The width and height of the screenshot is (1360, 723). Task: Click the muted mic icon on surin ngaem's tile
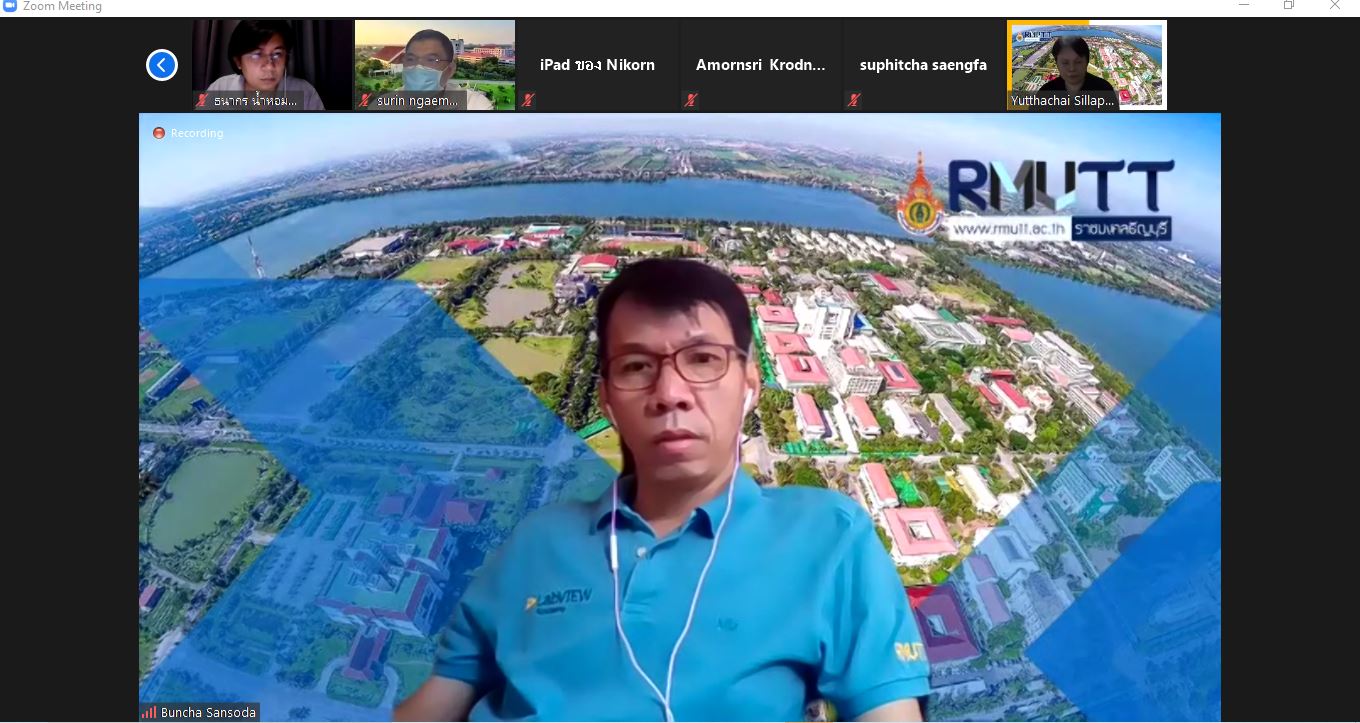(x=365, y=100)
